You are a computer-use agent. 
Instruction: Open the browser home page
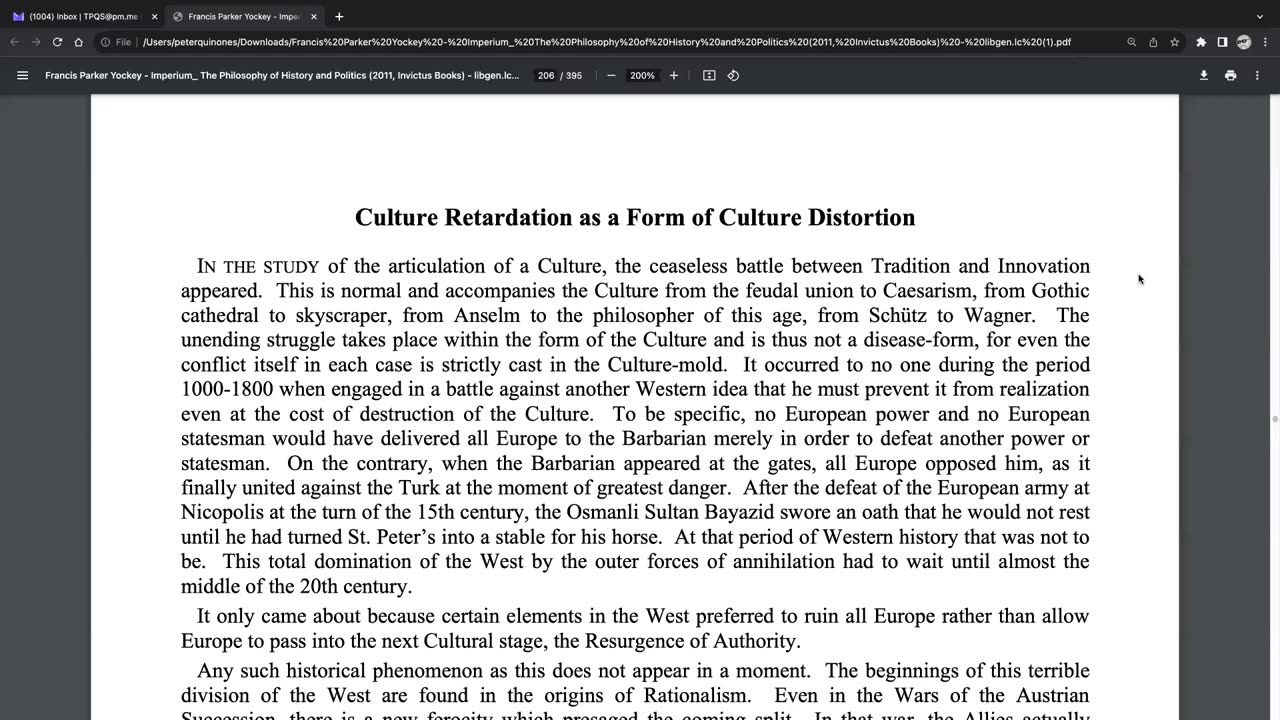(78, 42)
